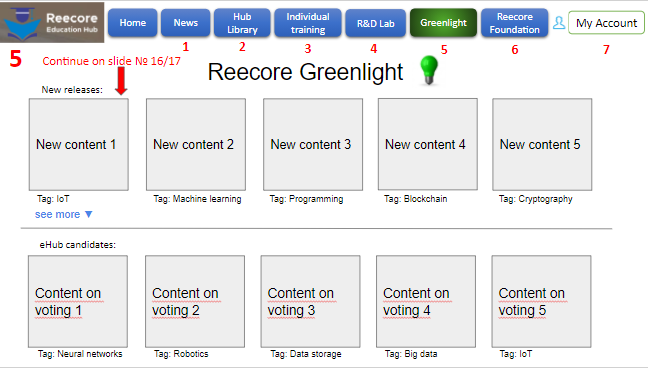
Task: Select the New content 5 card
Action: click(542, 144)
